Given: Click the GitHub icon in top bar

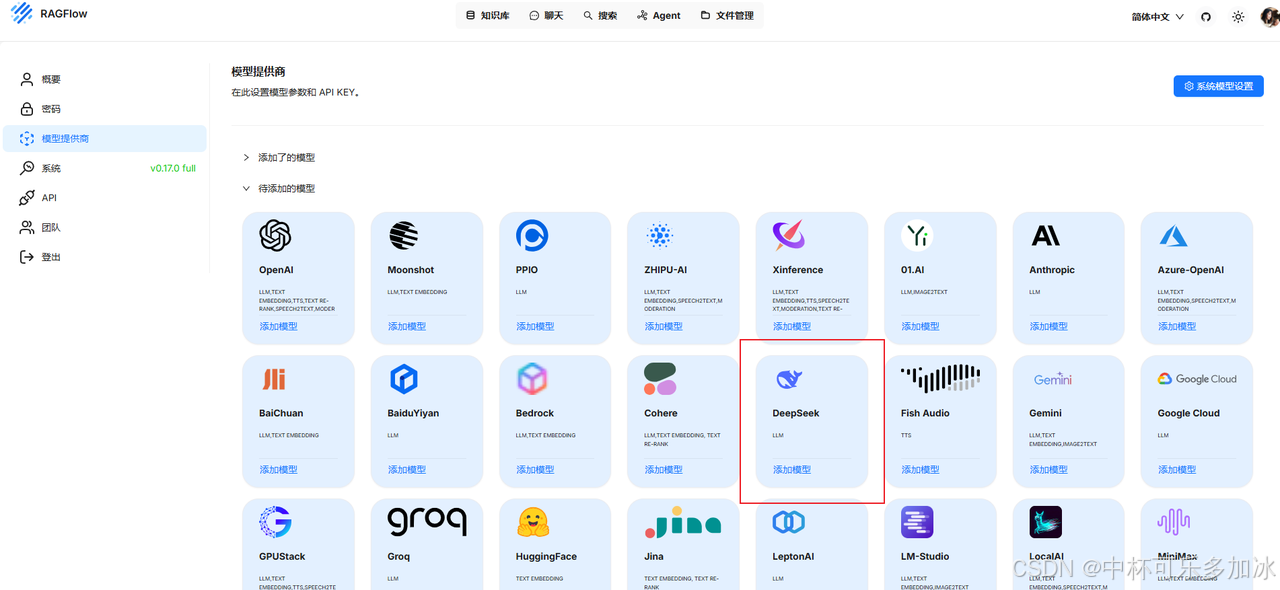Looking at the screenshot, I should (x=1206, y=17).
